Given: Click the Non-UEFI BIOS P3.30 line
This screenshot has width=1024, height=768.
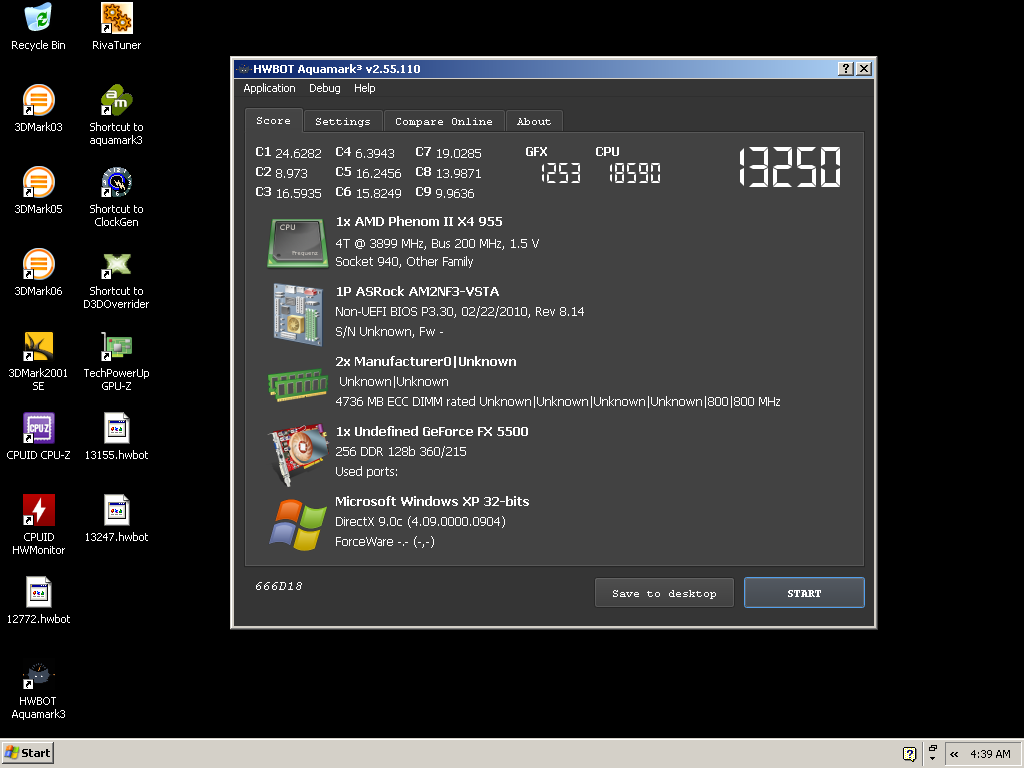Looking at the screenshot, I should (460, 312).
